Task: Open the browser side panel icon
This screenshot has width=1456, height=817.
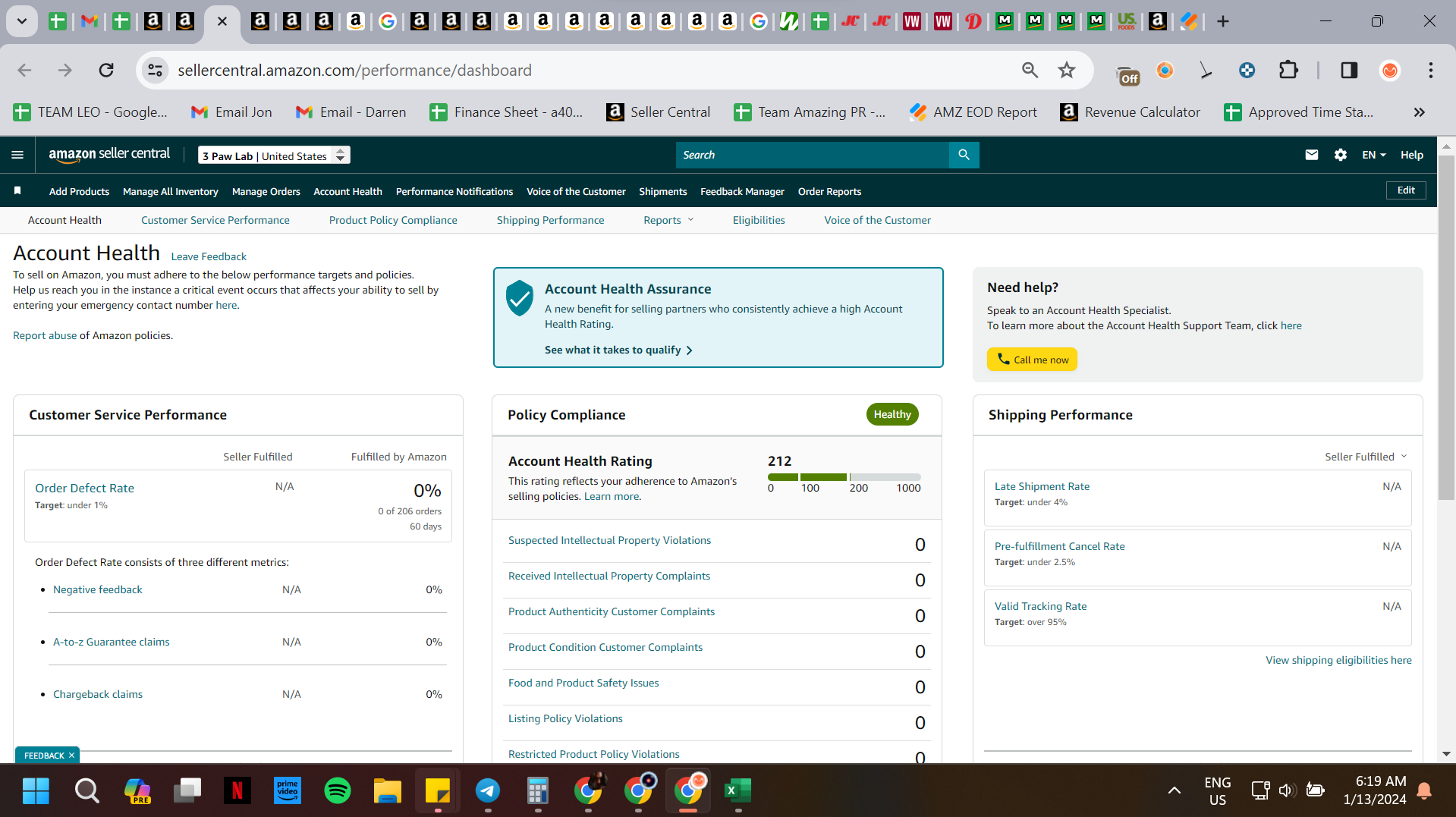Action: pyautogui.click(x=1349, y=71)
